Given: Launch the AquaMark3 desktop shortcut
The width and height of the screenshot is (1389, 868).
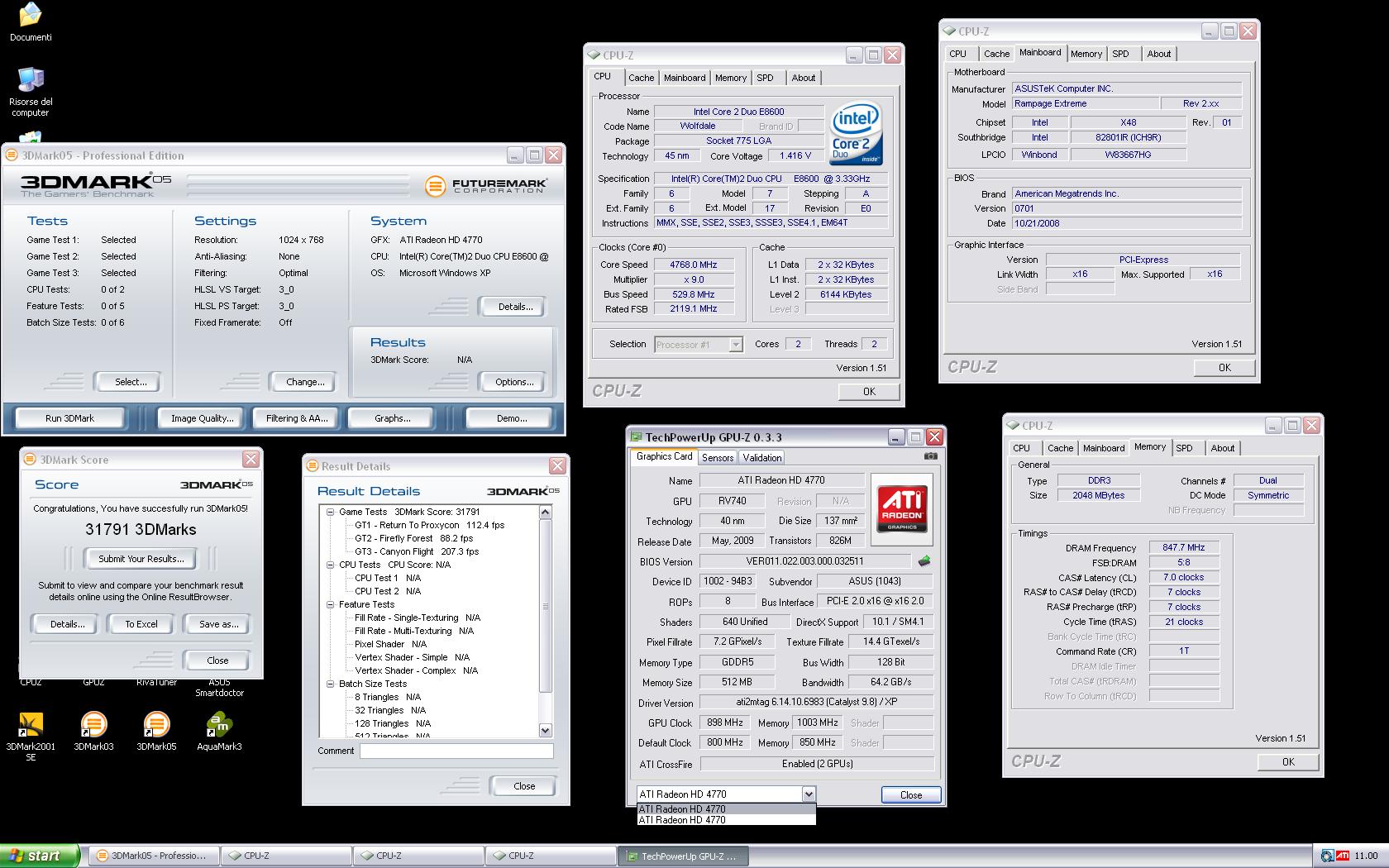Looking at the screenshot, I should [x=219, y=731].
